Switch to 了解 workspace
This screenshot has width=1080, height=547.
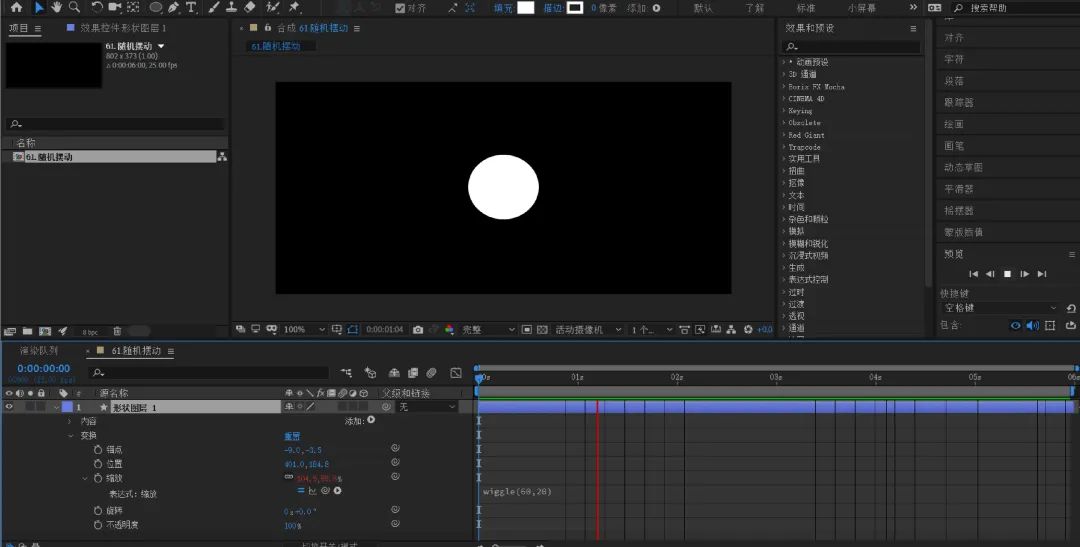(754, 8)
